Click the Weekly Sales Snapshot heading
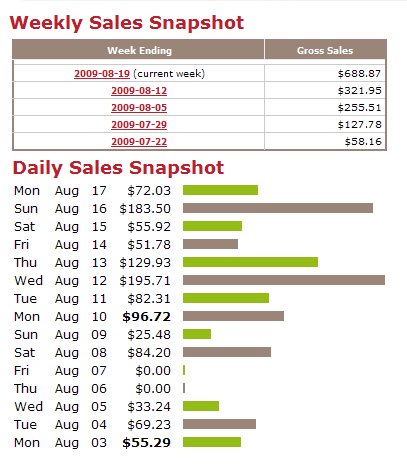This screenshot has height=474, width=407. [127, 23]
